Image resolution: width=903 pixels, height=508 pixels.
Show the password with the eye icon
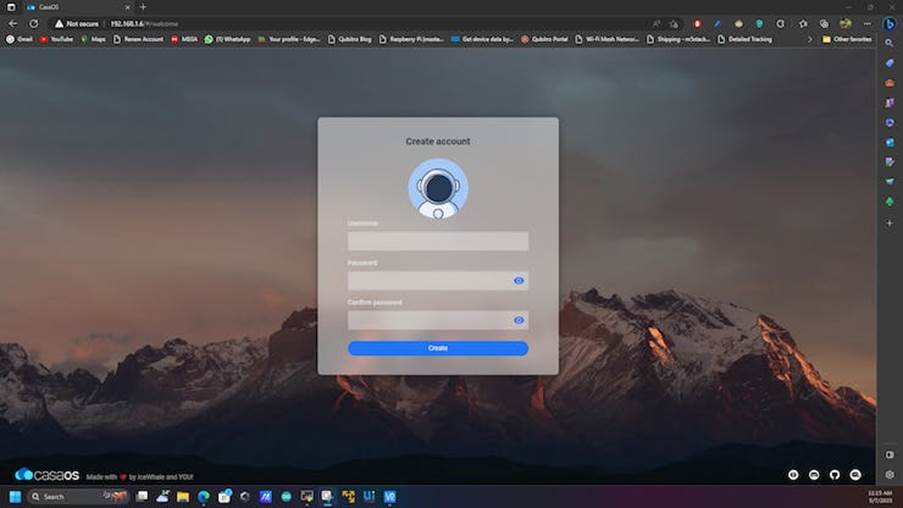518,280
